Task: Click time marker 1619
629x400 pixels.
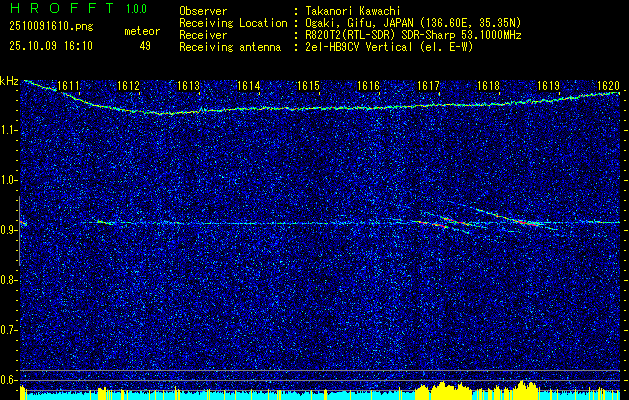Action: point(548,85)
